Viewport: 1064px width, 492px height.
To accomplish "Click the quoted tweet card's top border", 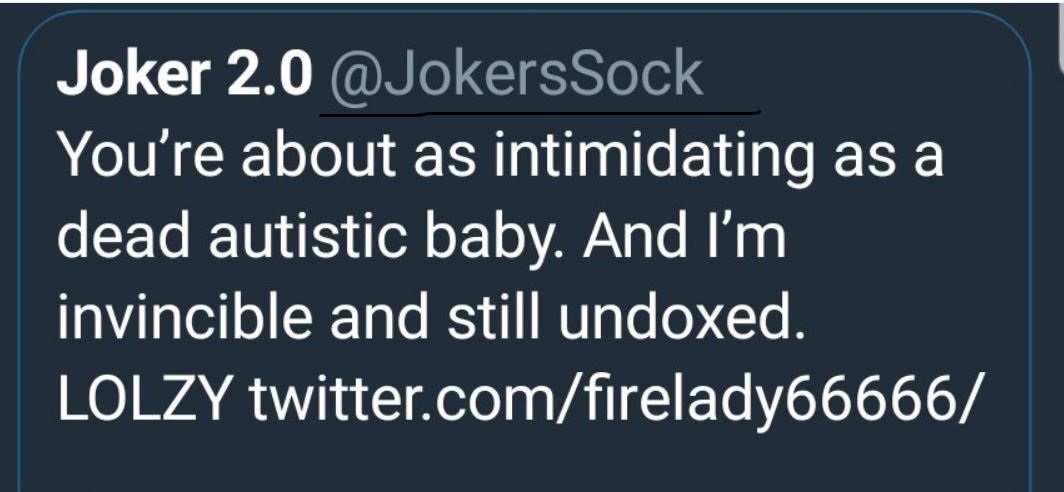I will (x=530, y=13).
